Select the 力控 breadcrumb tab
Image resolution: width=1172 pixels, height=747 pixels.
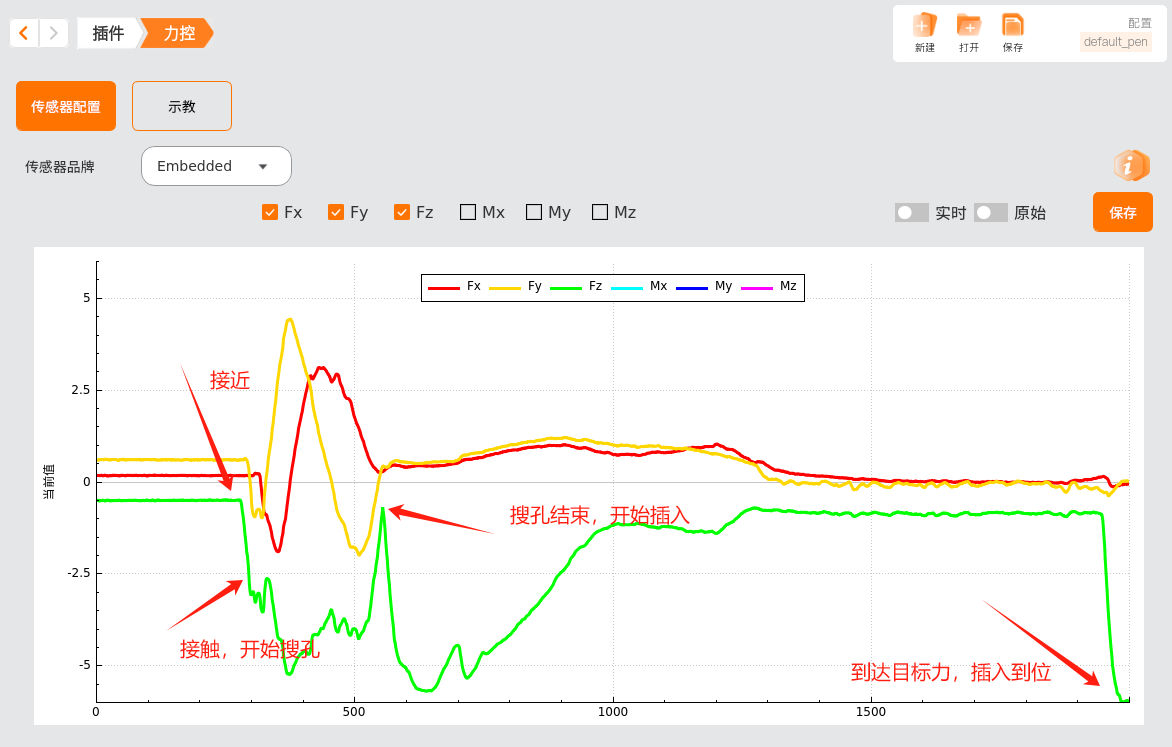tap(179, 33)
